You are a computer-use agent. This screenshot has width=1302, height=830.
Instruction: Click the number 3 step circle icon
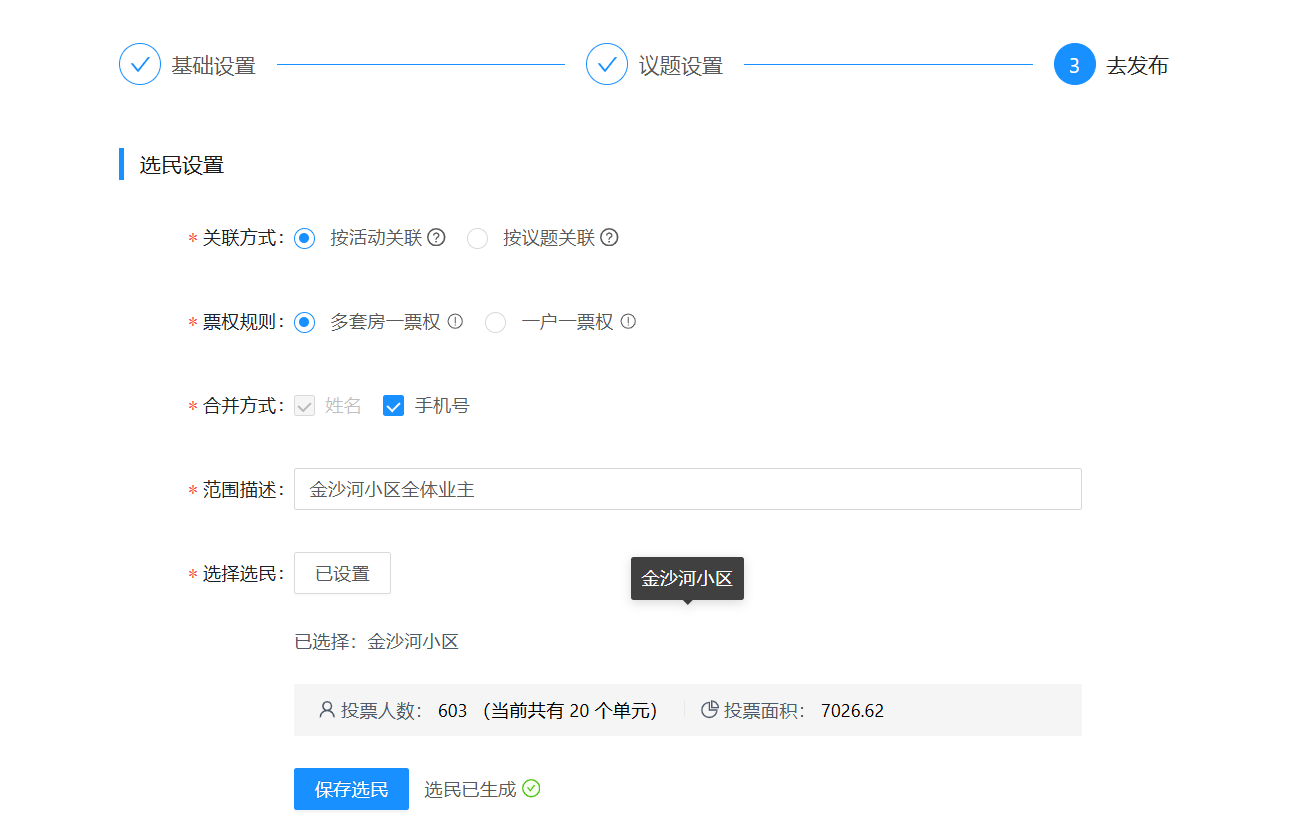[x=1074, y=65]
